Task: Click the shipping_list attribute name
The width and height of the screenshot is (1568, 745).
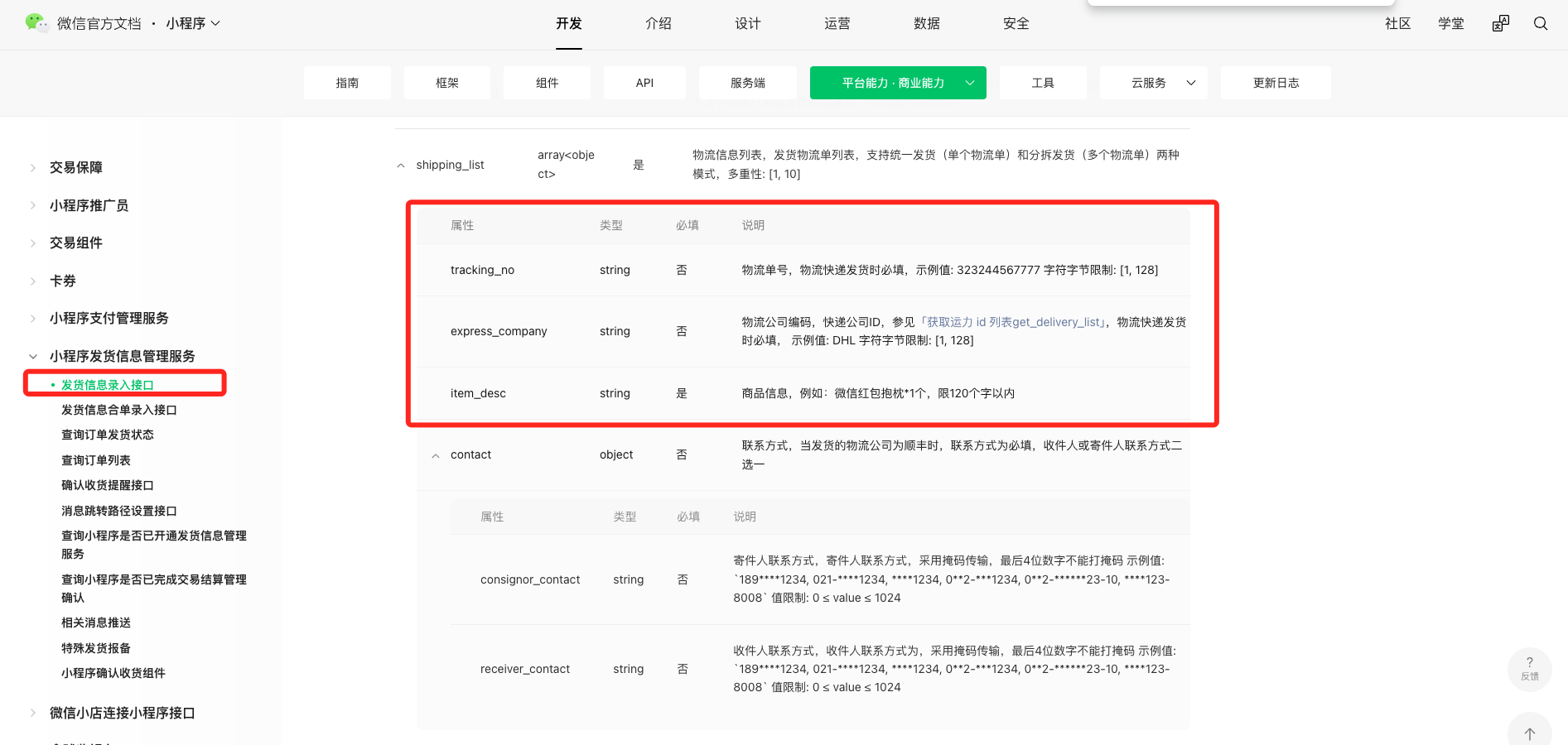Action: [450, 165]
